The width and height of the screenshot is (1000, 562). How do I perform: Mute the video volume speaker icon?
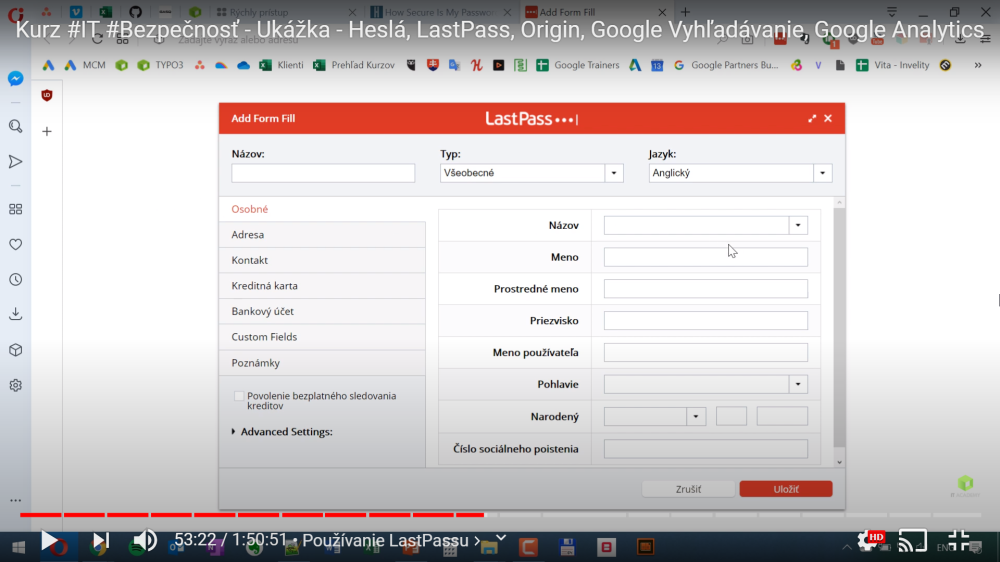[145, 541]
